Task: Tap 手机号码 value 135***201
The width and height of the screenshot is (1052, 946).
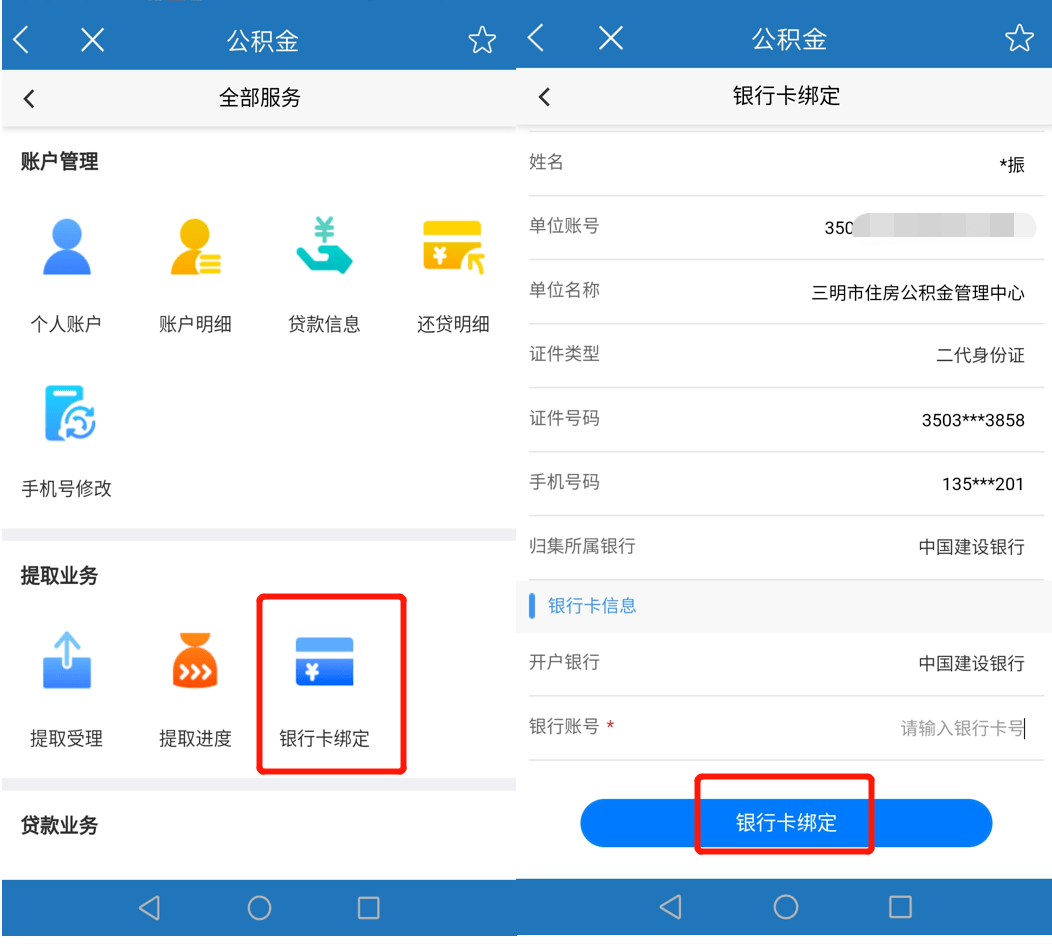Action: pyautogui.click(x=982, y=484)
